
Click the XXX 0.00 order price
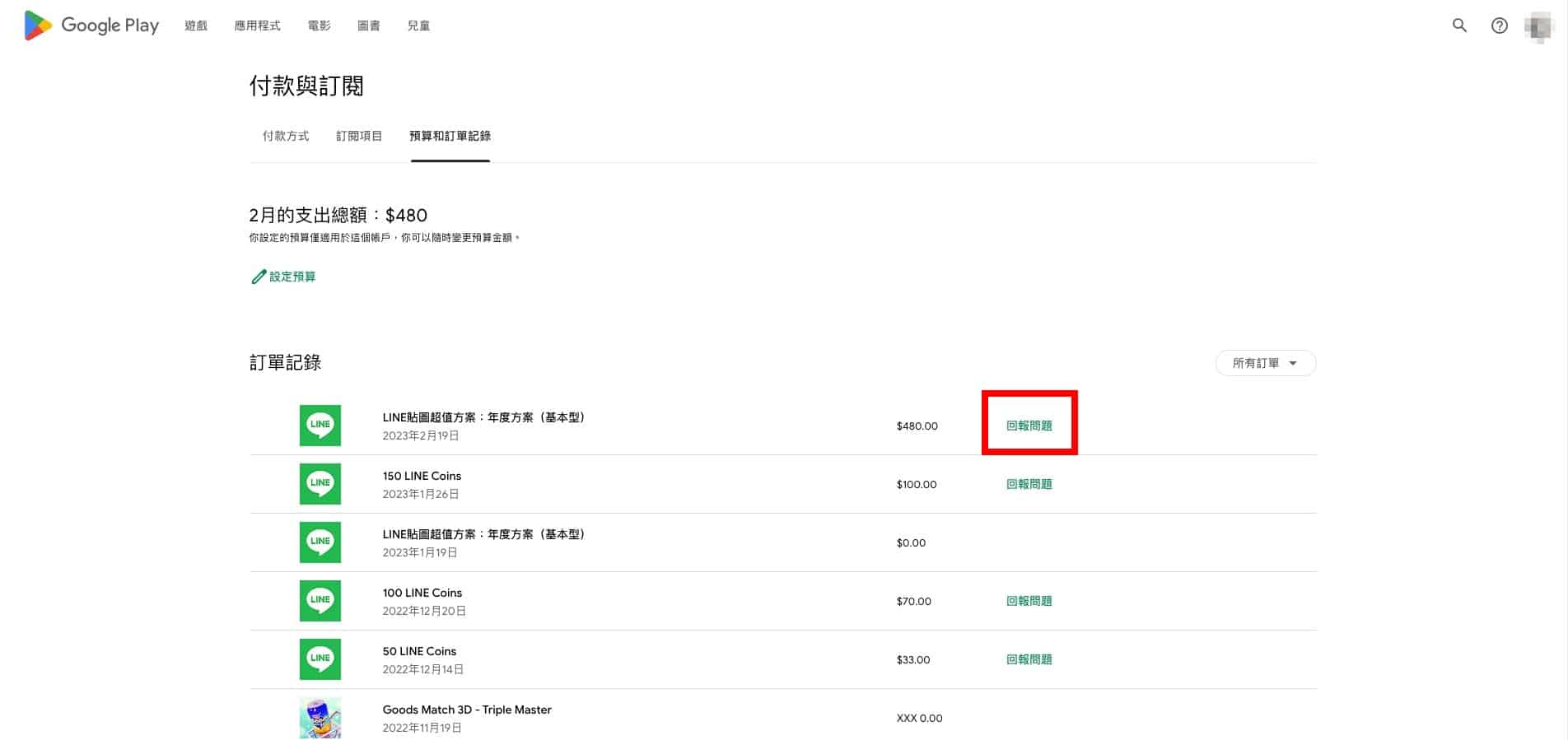pos(920,718)
